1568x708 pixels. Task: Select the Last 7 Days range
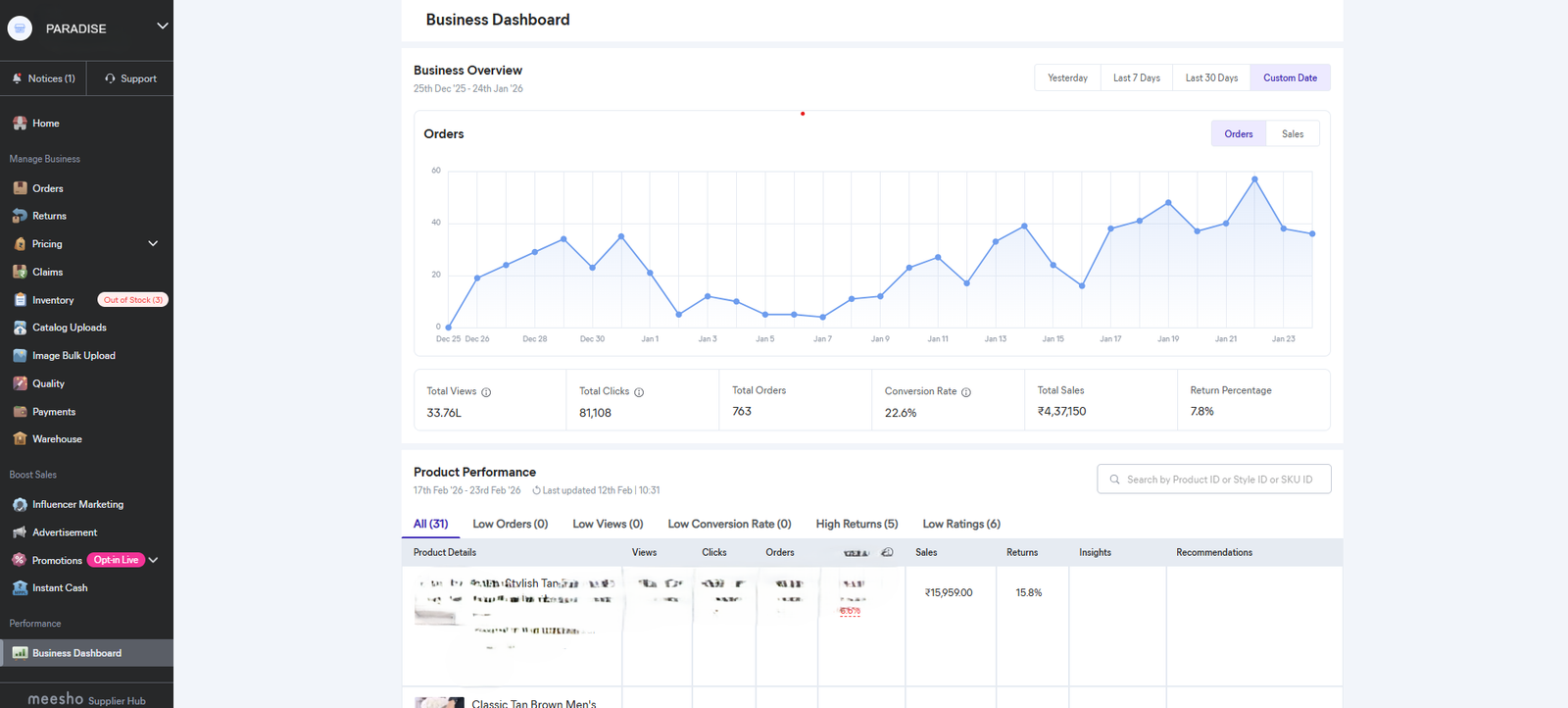click(1137, 77)
